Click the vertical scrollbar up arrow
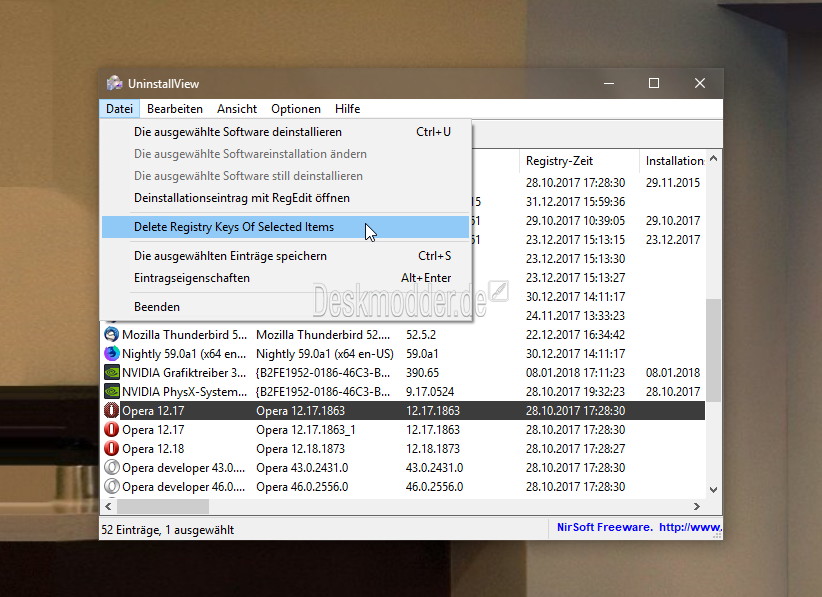The width and height of the screenshot is (822, 597). point(713,158)
